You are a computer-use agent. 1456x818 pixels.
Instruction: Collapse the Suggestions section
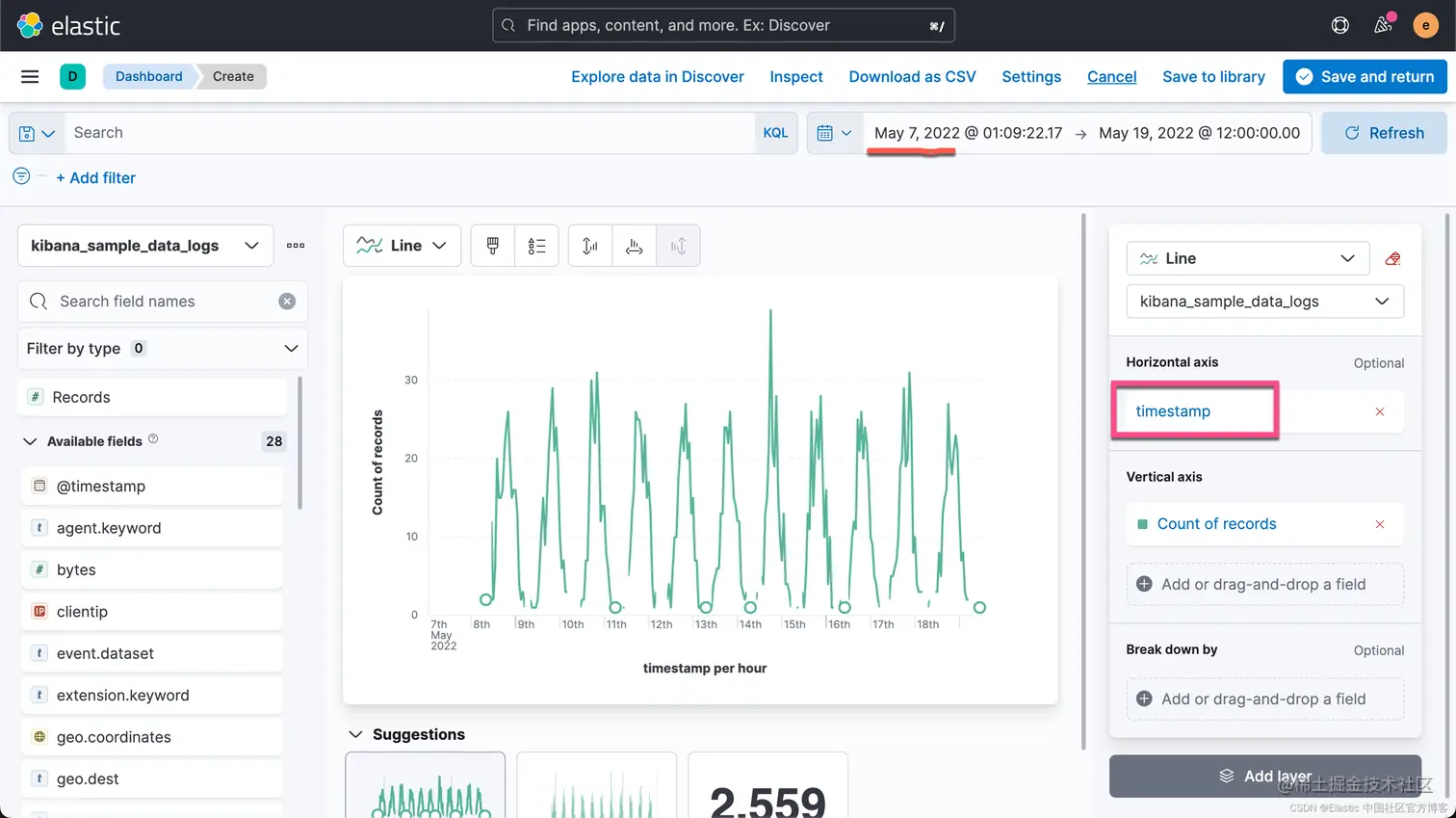pyautogui.click(x=355, y=734)
